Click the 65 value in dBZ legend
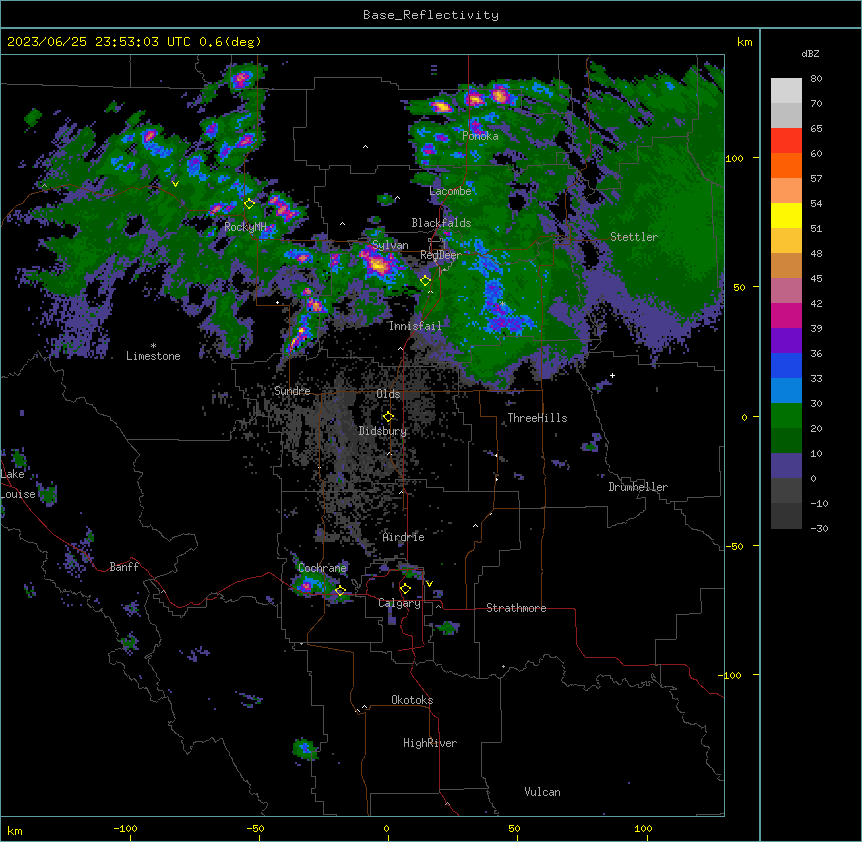This screenshot has height=842, width=862. (x=816, y=129)
